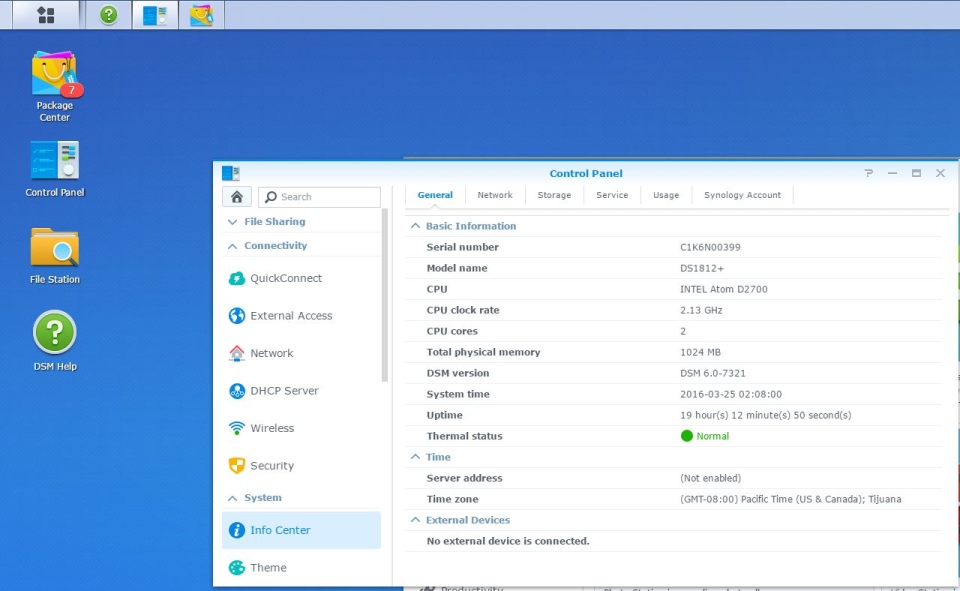
Task: Open Wireless settings
Action: coord(301,428)
